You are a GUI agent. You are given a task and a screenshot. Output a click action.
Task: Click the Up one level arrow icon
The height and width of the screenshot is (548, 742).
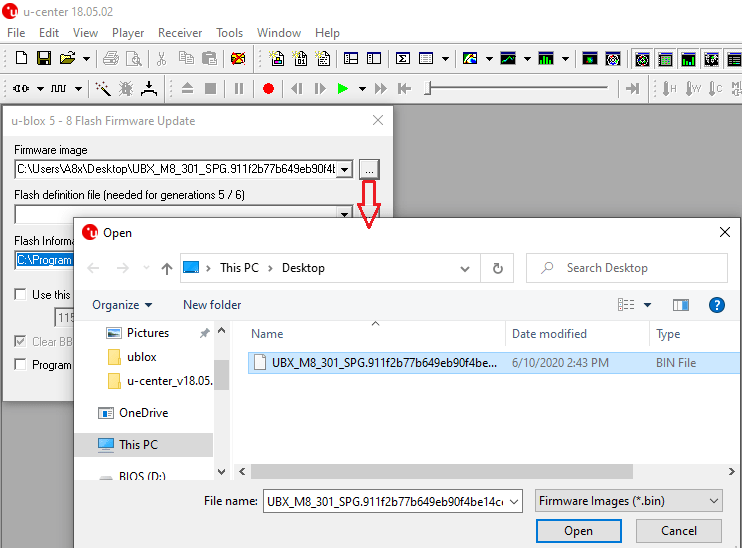pyautogui.click(x=167, y=268)
